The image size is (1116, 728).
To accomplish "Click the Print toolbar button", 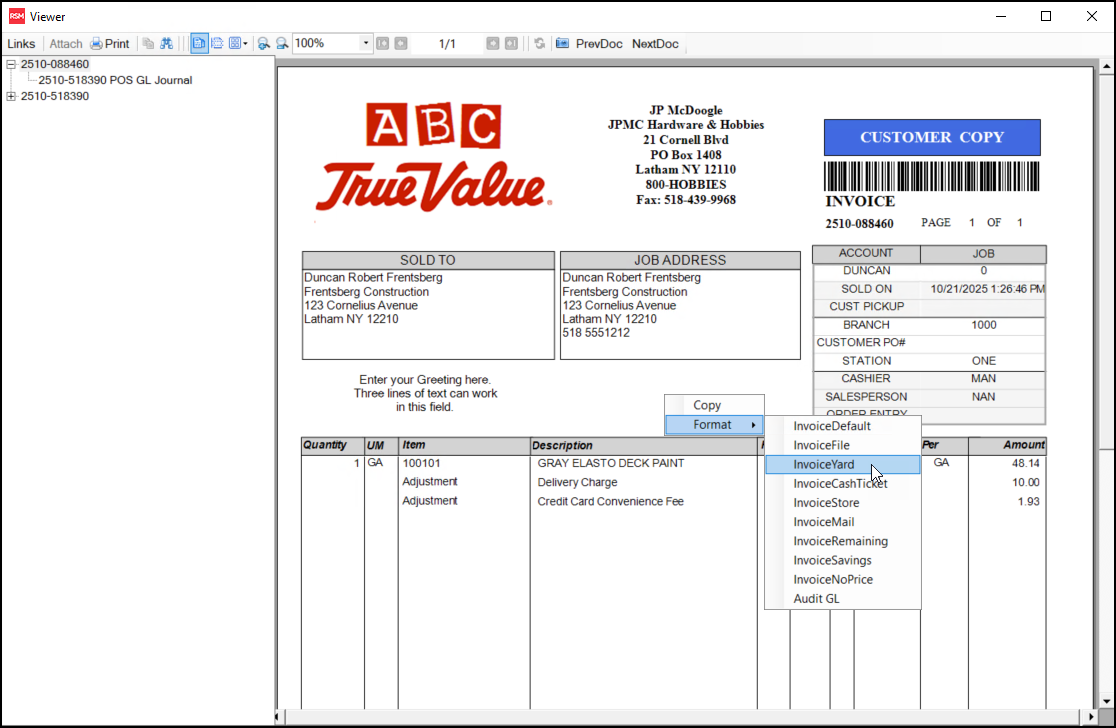I will coord(110,44).
